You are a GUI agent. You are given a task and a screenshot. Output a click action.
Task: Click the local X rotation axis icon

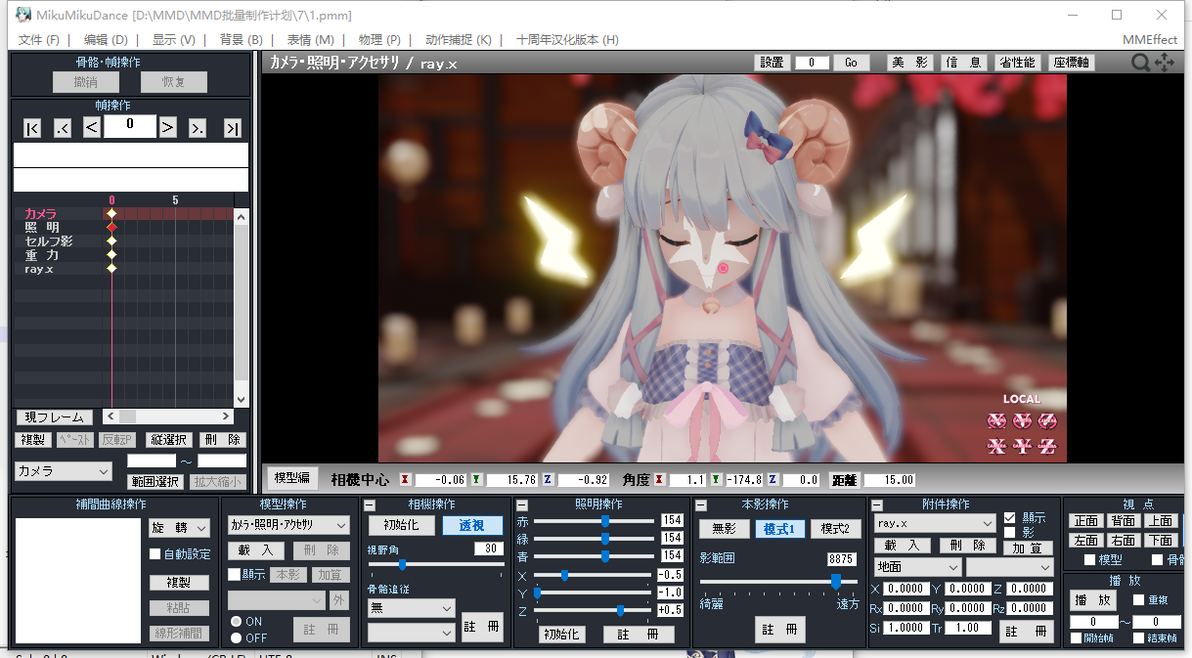click(997, 421)
